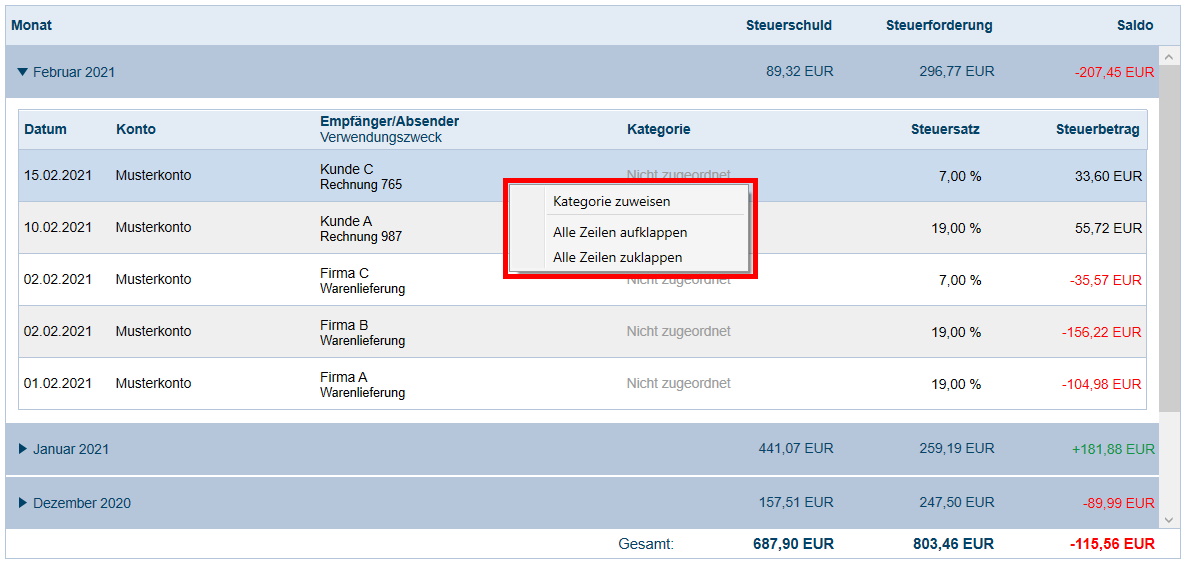
Task: Sort by Datum column header
Action: (45, 129)
